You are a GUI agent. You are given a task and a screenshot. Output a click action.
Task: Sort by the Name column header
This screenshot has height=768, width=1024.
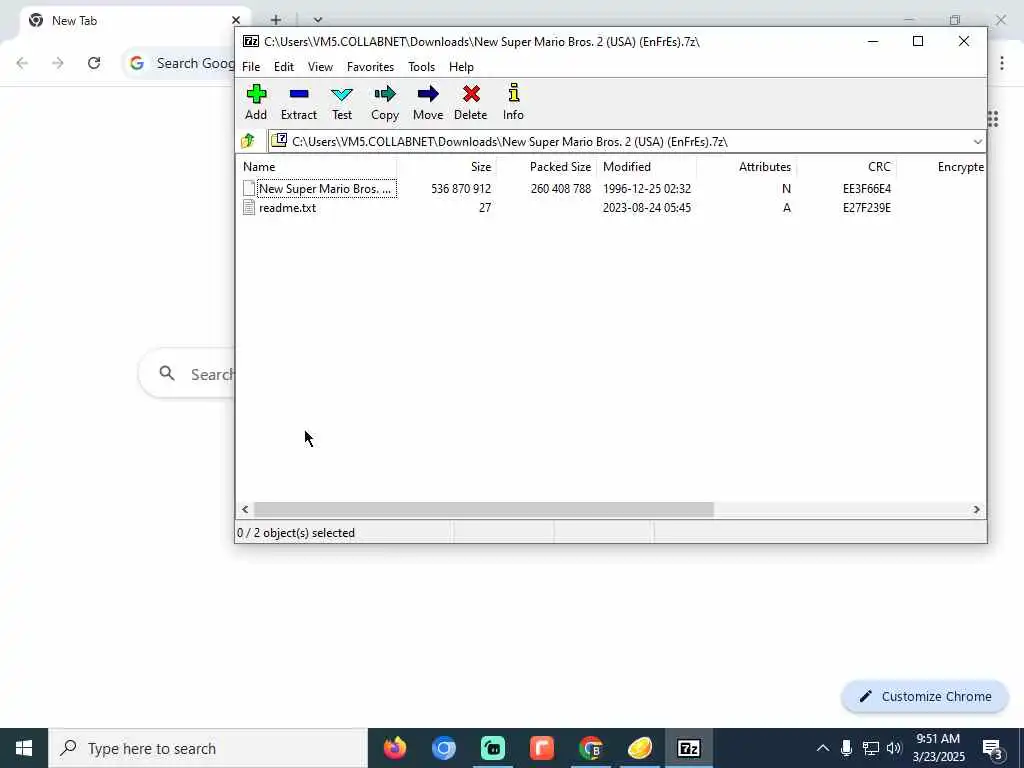[x=316, y=167]
